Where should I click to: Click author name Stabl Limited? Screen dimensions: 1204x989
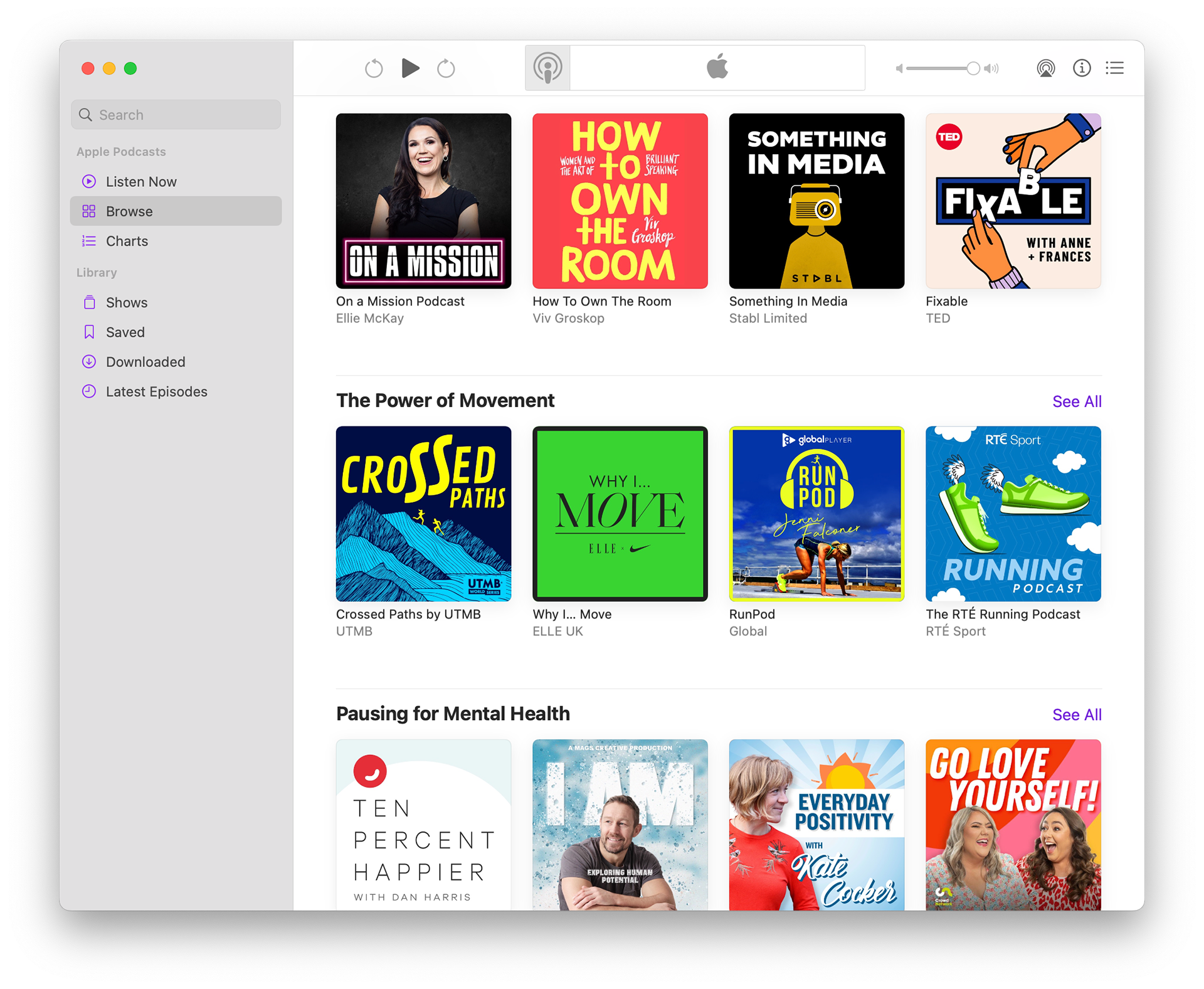pos(768,318)
